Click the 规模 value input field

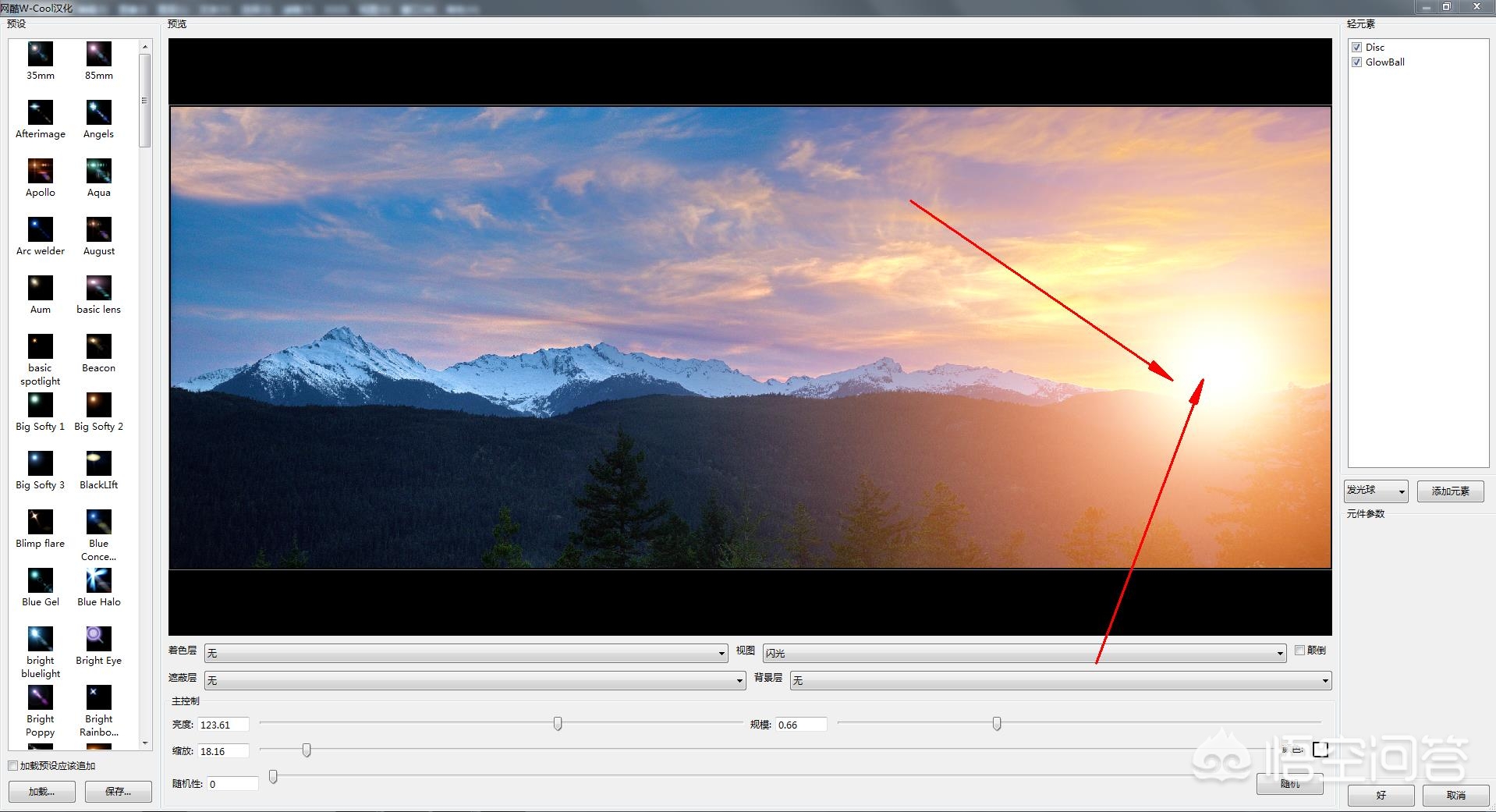801,725
